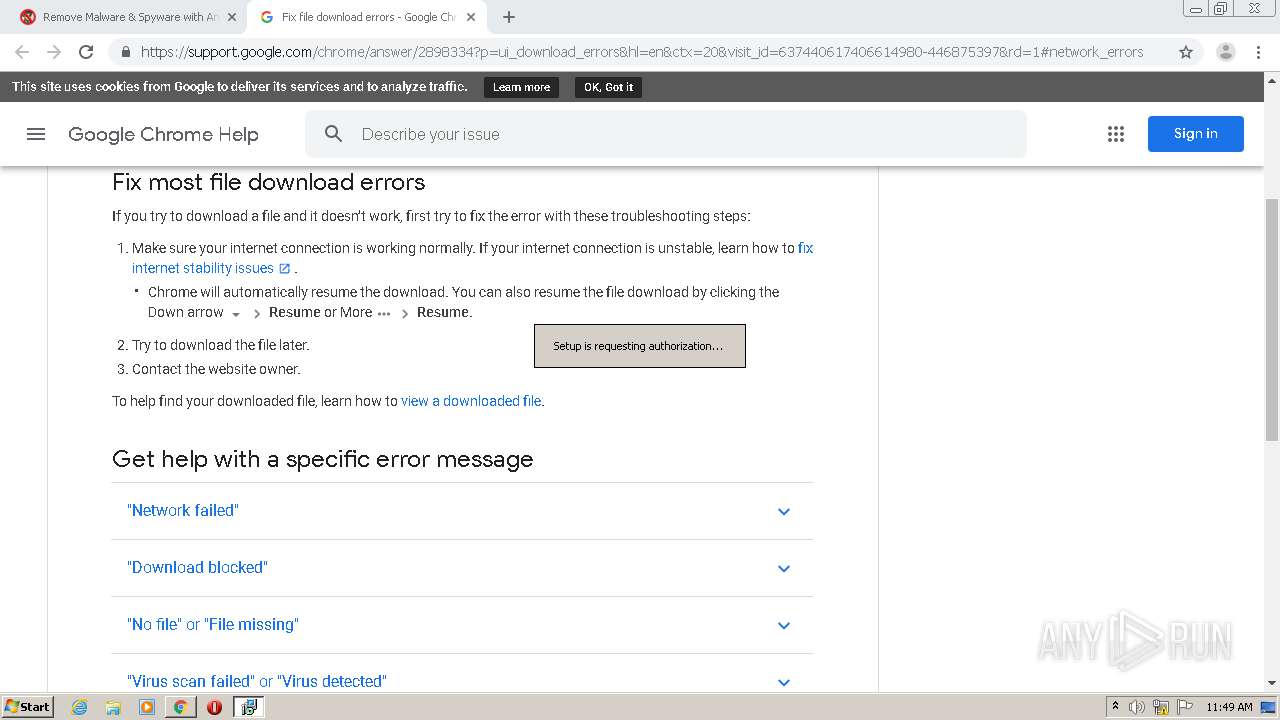
Task: Dismiss the cookie notice with OK, Got it
Action: (608, 87)
